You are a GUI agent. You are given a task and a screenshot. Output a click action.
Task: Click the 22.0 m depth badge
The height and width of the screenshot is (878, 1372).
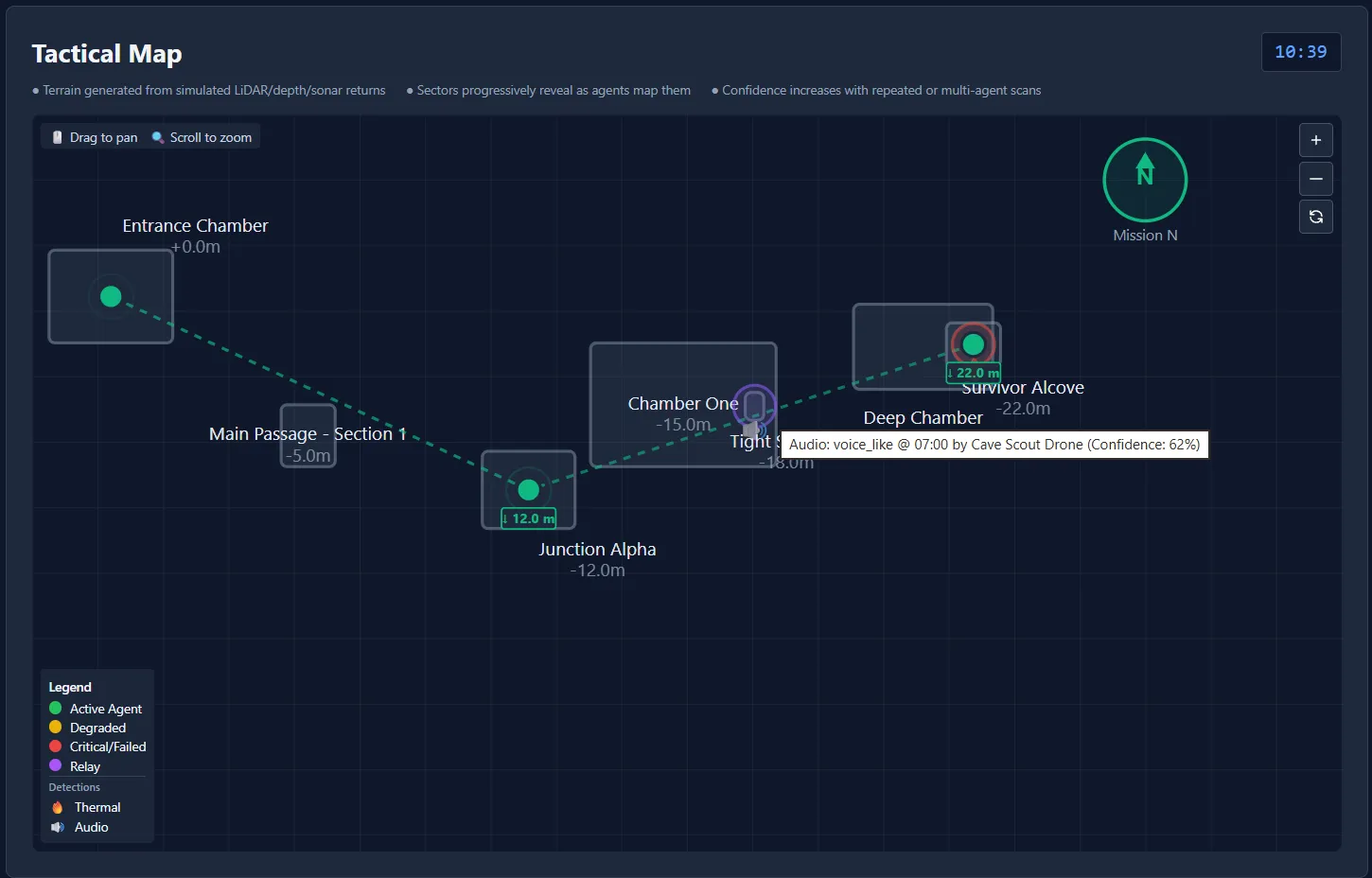click(974, 373)
